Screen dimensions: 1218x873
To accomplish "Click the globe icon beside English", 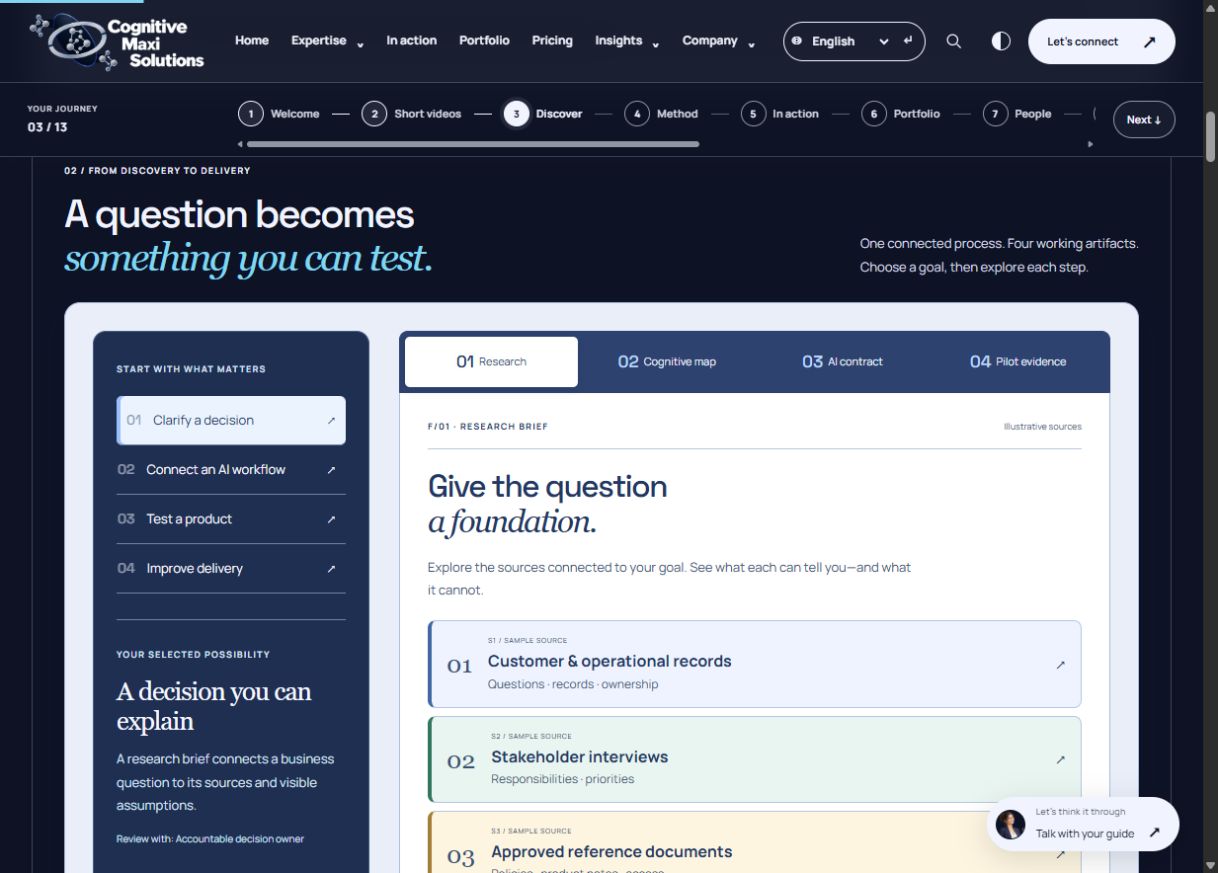I will (797, 41).
